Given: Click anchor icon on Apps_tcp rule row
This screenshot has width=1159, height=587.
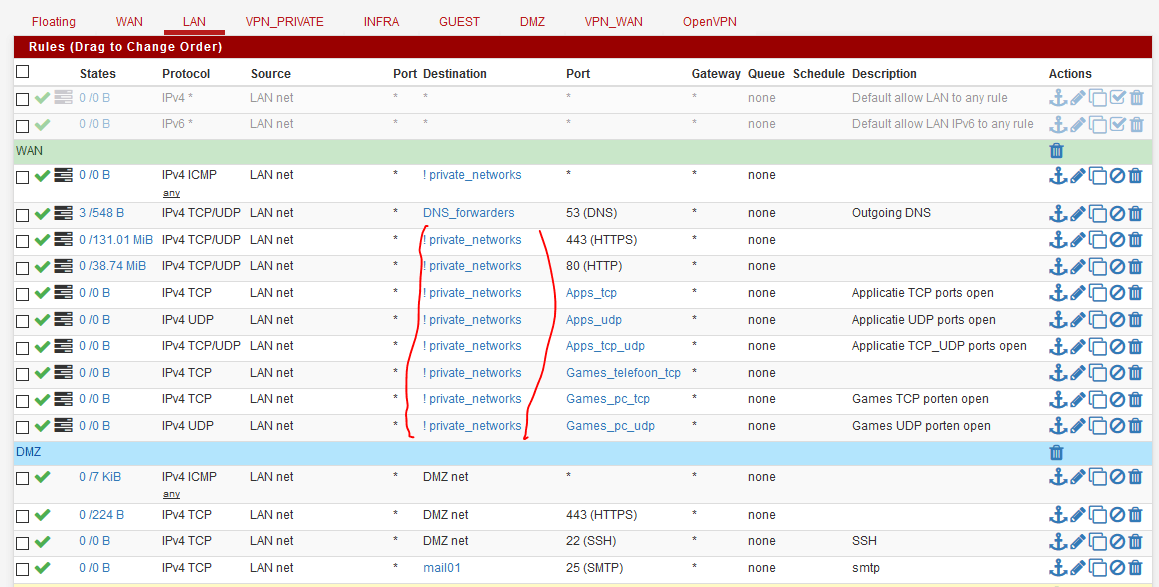Looking at the screenshot, I should coord(1058,294).
